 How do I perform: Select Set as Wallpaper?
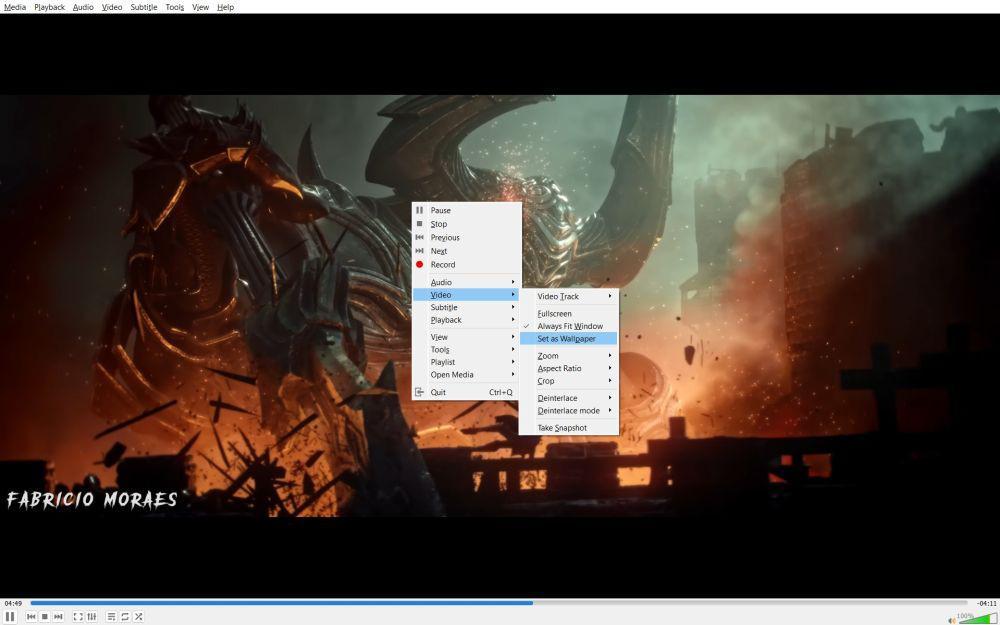[x=569, y=339]
